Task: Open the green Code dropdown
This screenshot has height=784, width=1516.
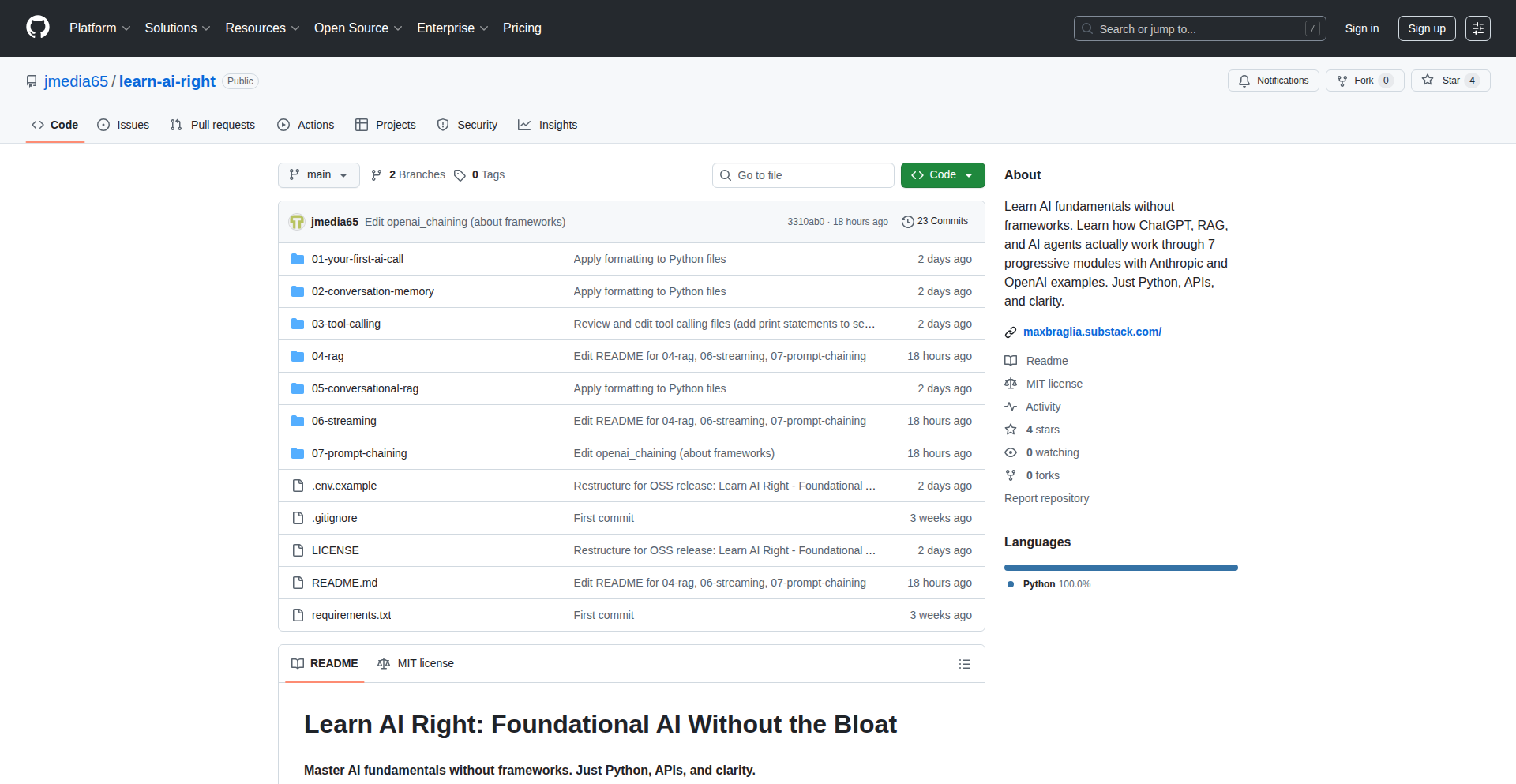Action: pyautogui.click(x=942, y=175)
